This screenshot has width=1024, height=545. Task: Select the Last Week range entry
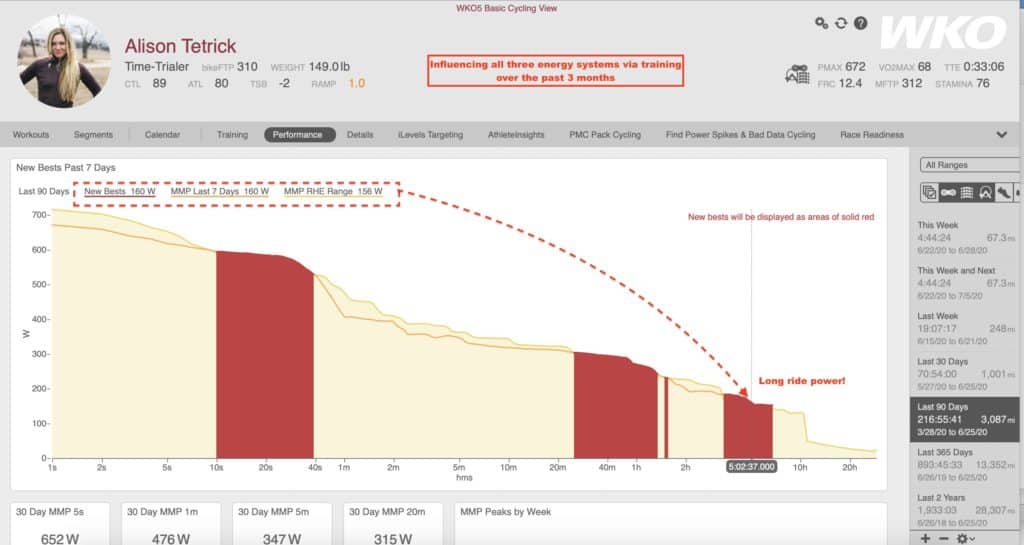(x=965, y=328)
